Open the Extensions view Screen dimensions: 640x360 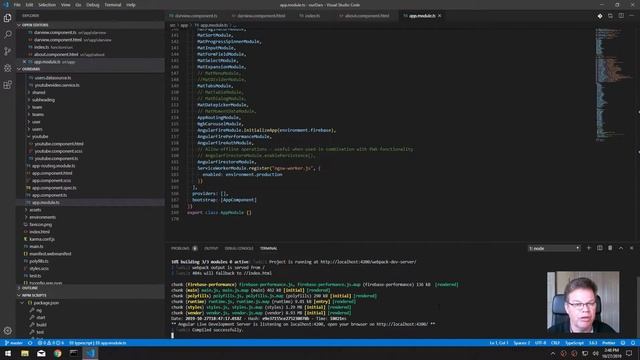pyautogui.click(x=8, y=85)
